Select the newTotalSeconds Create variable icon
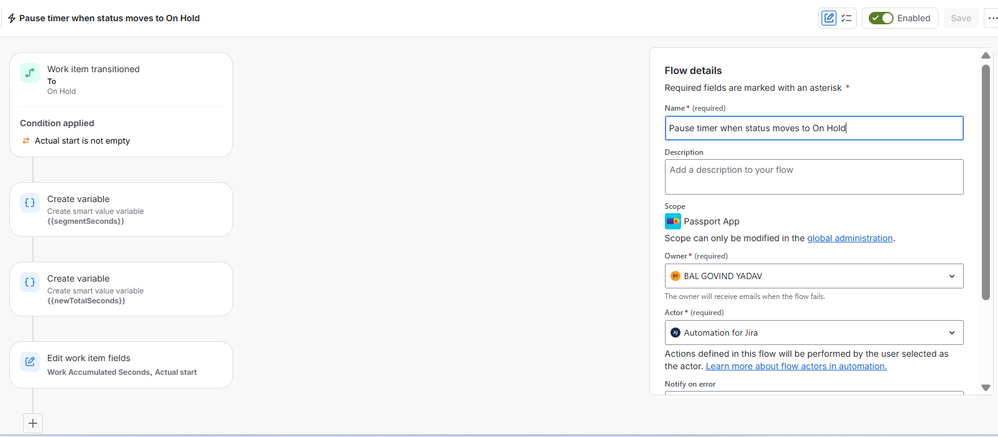Screen dimensions: 998x437 pos(30,282)
